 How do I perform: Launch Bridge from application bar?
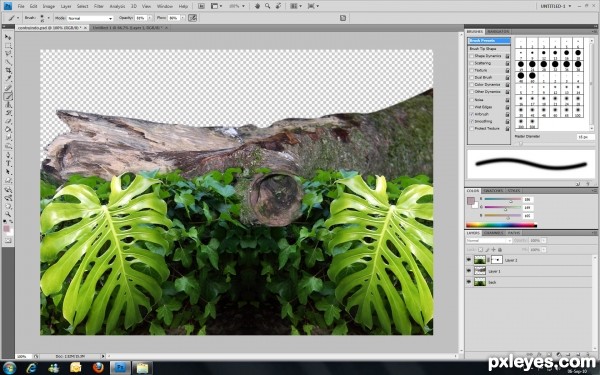[x=201, y=6]
